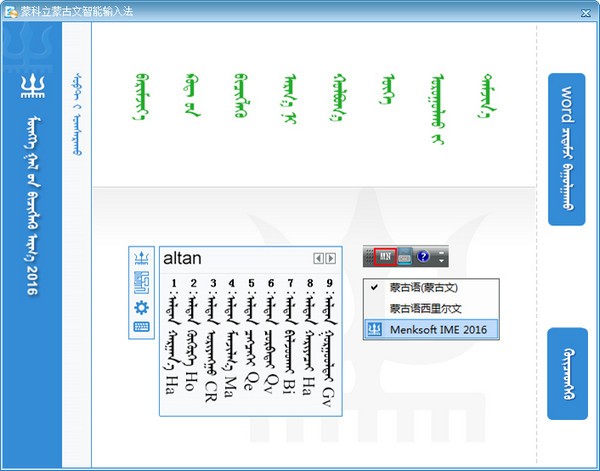The image size is (600, 471).
Task: Pick candidate number 1 ending in Ha
Action: point(174,340)
